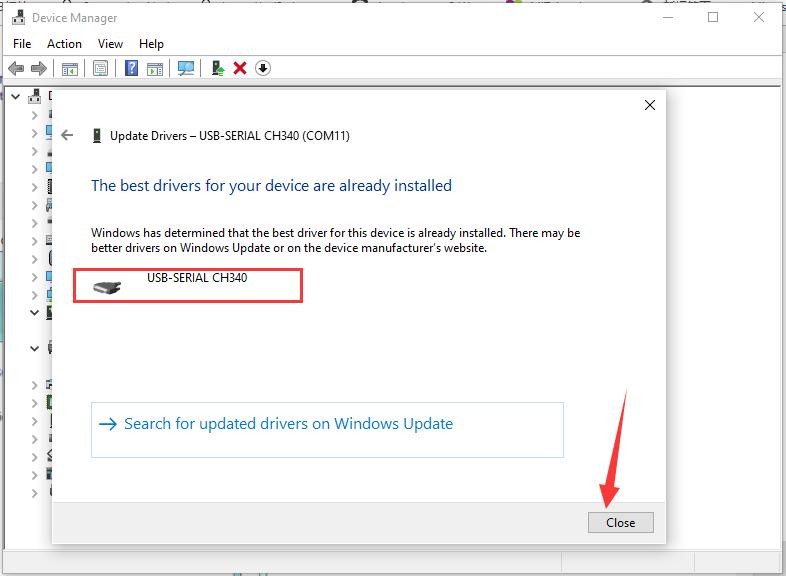The image size is (786, 576).
Task: Collapse the root computer node in tree
Action: click(x=16, y=96)
